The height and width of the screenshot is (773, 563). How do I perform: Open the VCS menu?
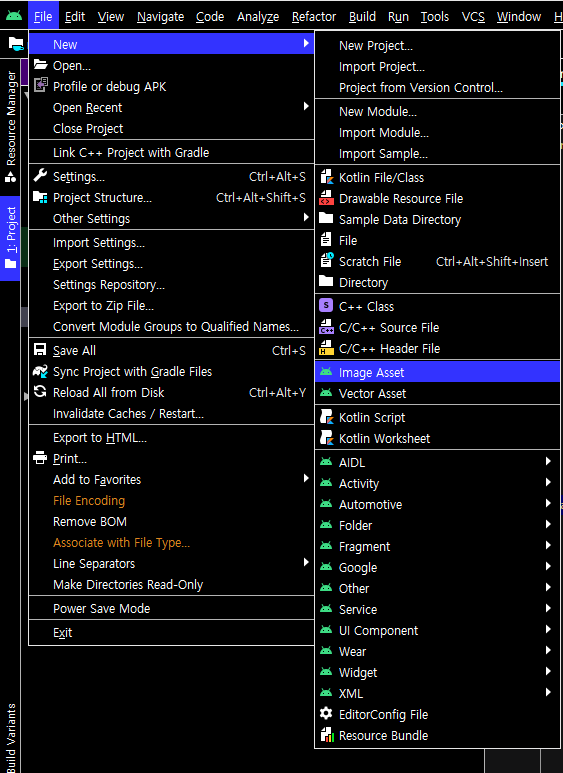click(x=473, y=17)
